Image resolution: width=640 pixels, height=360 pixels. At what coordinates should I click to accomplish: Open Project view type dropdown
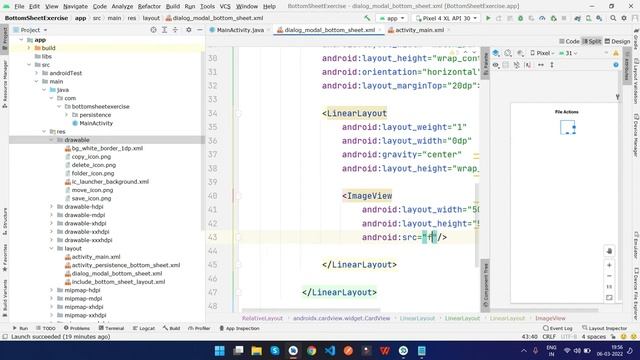30,30
